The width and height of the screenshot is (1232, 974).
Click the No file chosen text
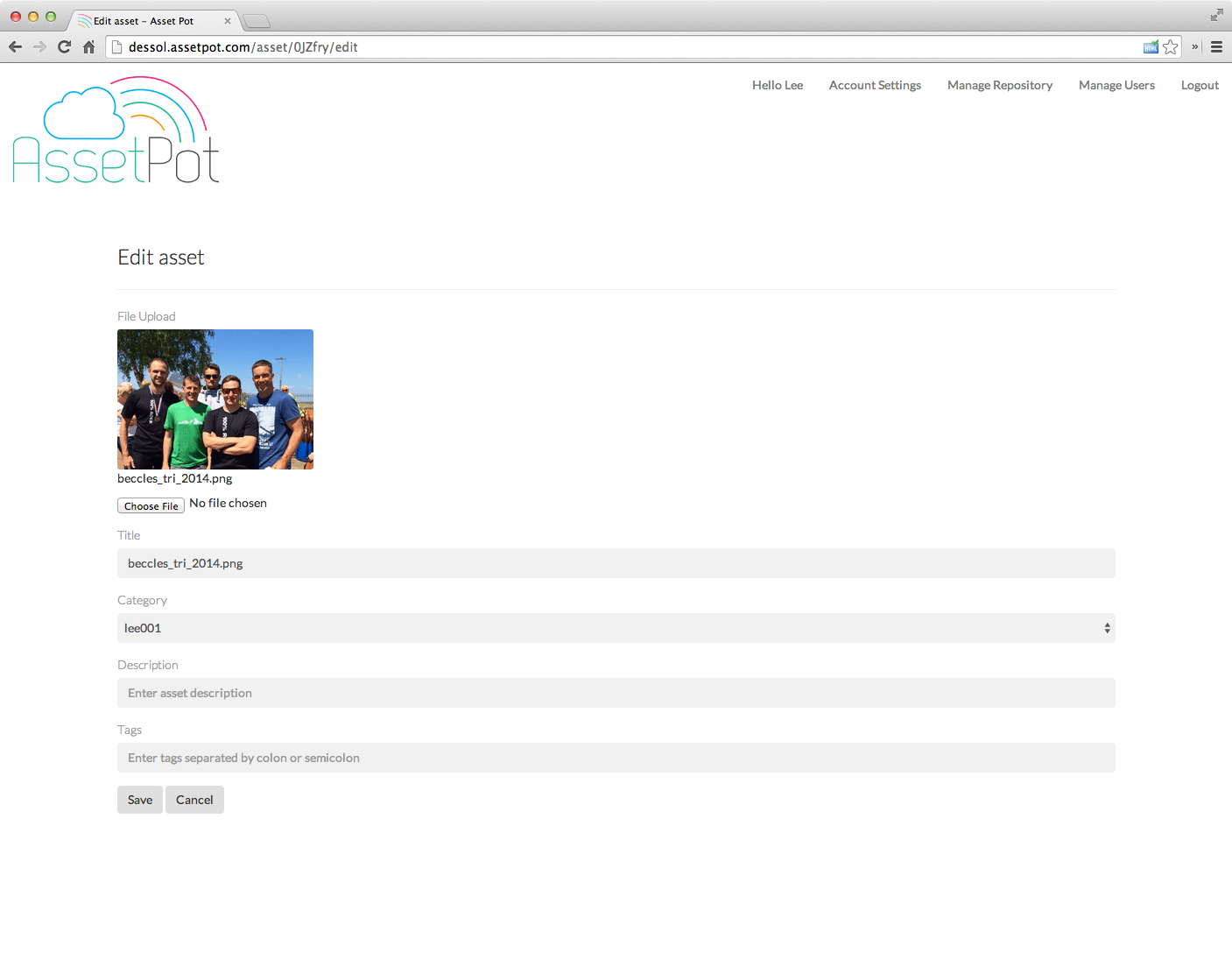(x=229, y=503)
